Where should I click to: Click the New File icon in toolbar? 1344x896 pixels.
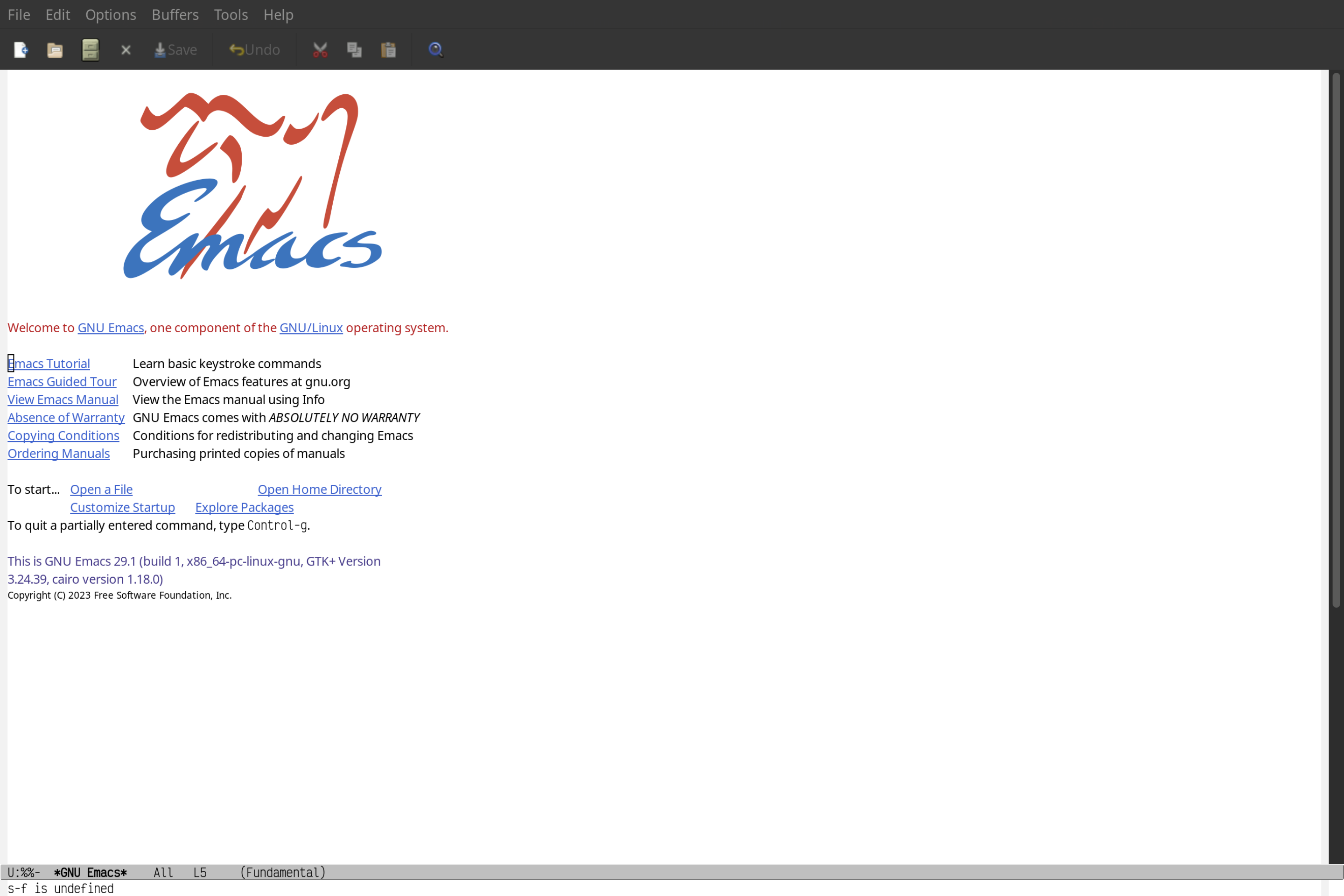click(x=20, y=49)
